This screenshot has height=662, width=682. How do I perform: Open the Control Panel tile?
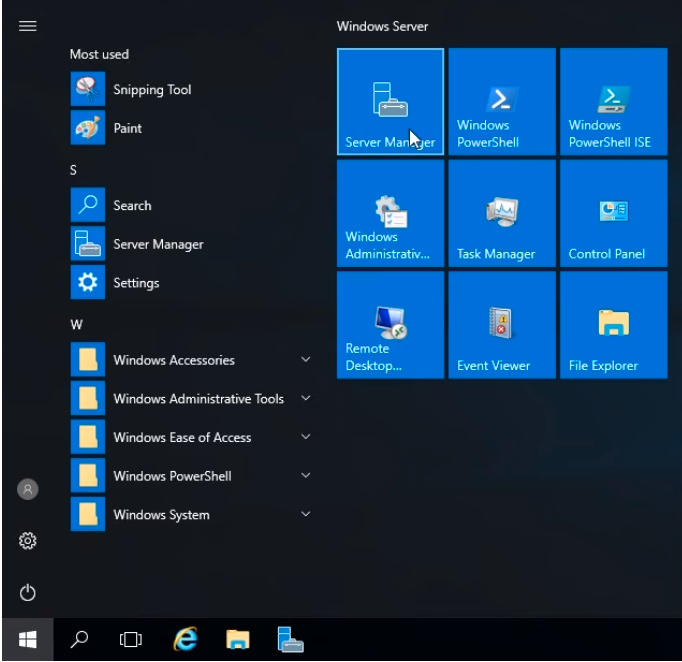pyautogui.click(x=614, y=213)
